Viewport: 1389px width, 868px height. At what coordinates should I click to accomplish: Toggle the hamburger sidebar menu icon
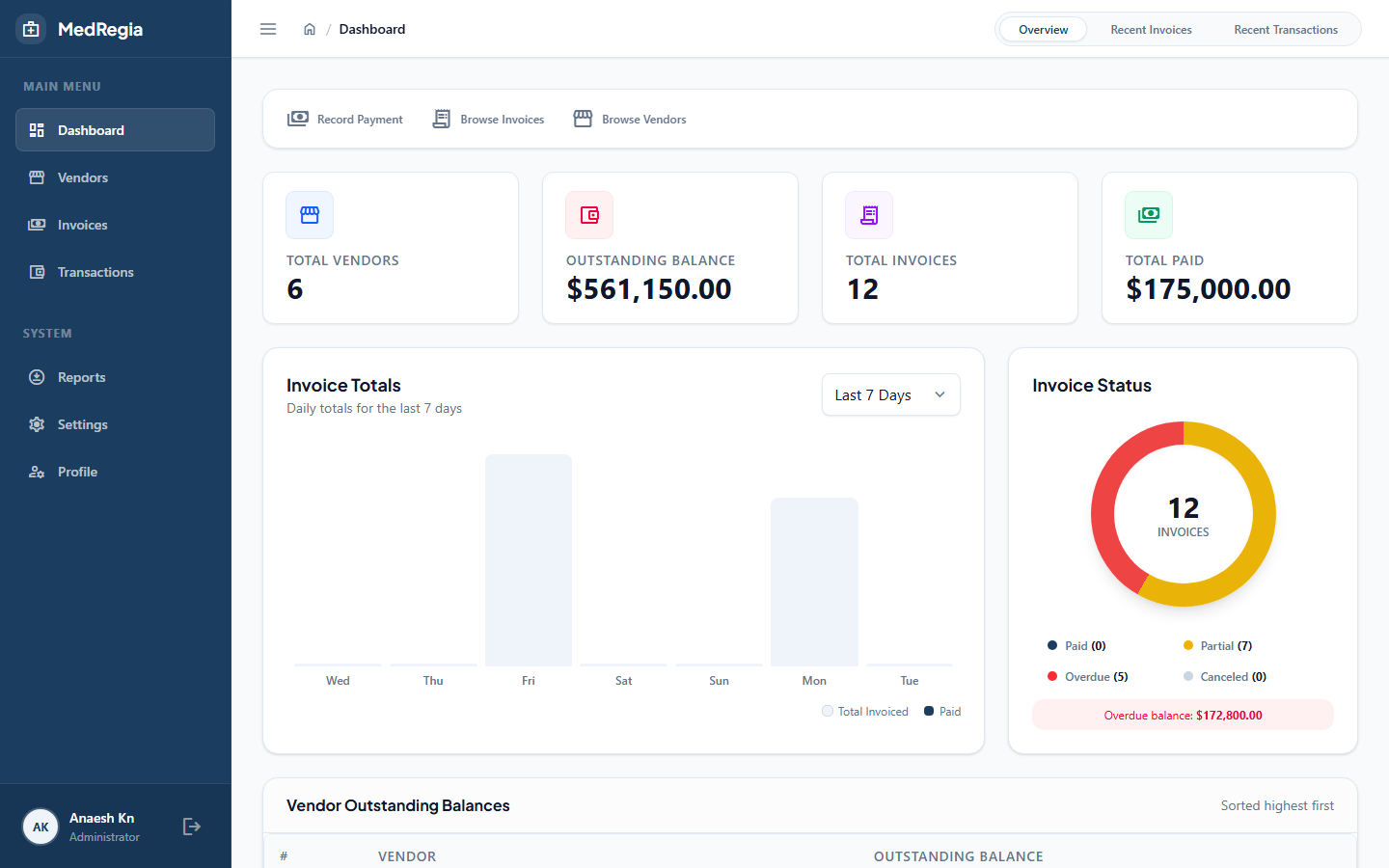(268, 29)
